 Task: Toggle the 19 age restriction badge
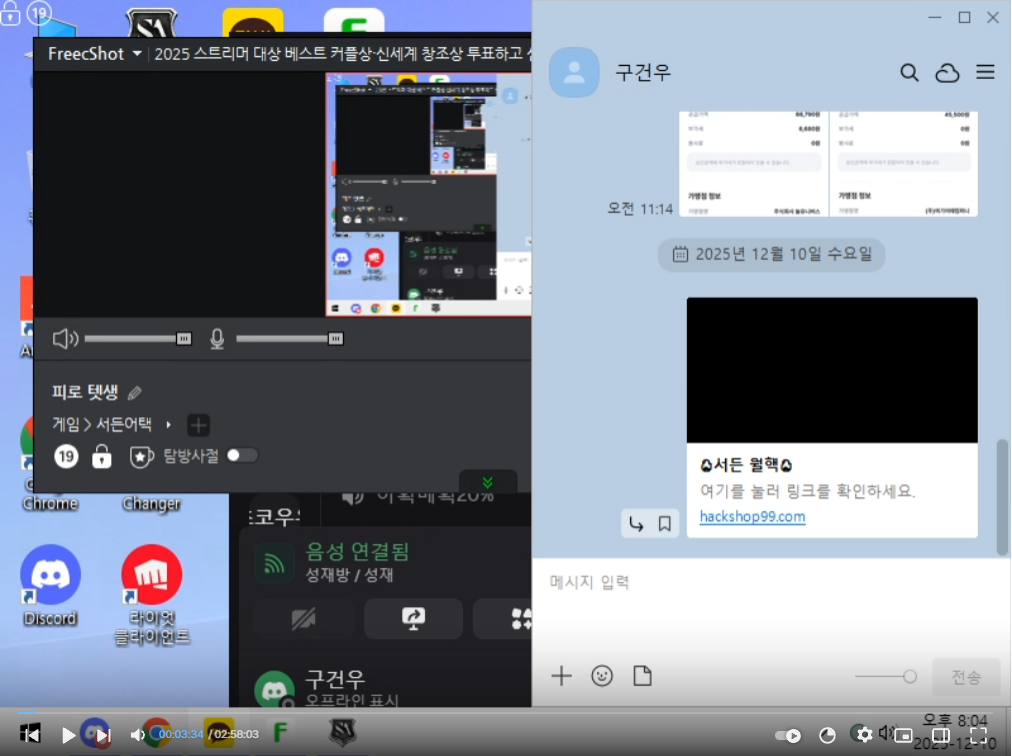pos(66,457)
